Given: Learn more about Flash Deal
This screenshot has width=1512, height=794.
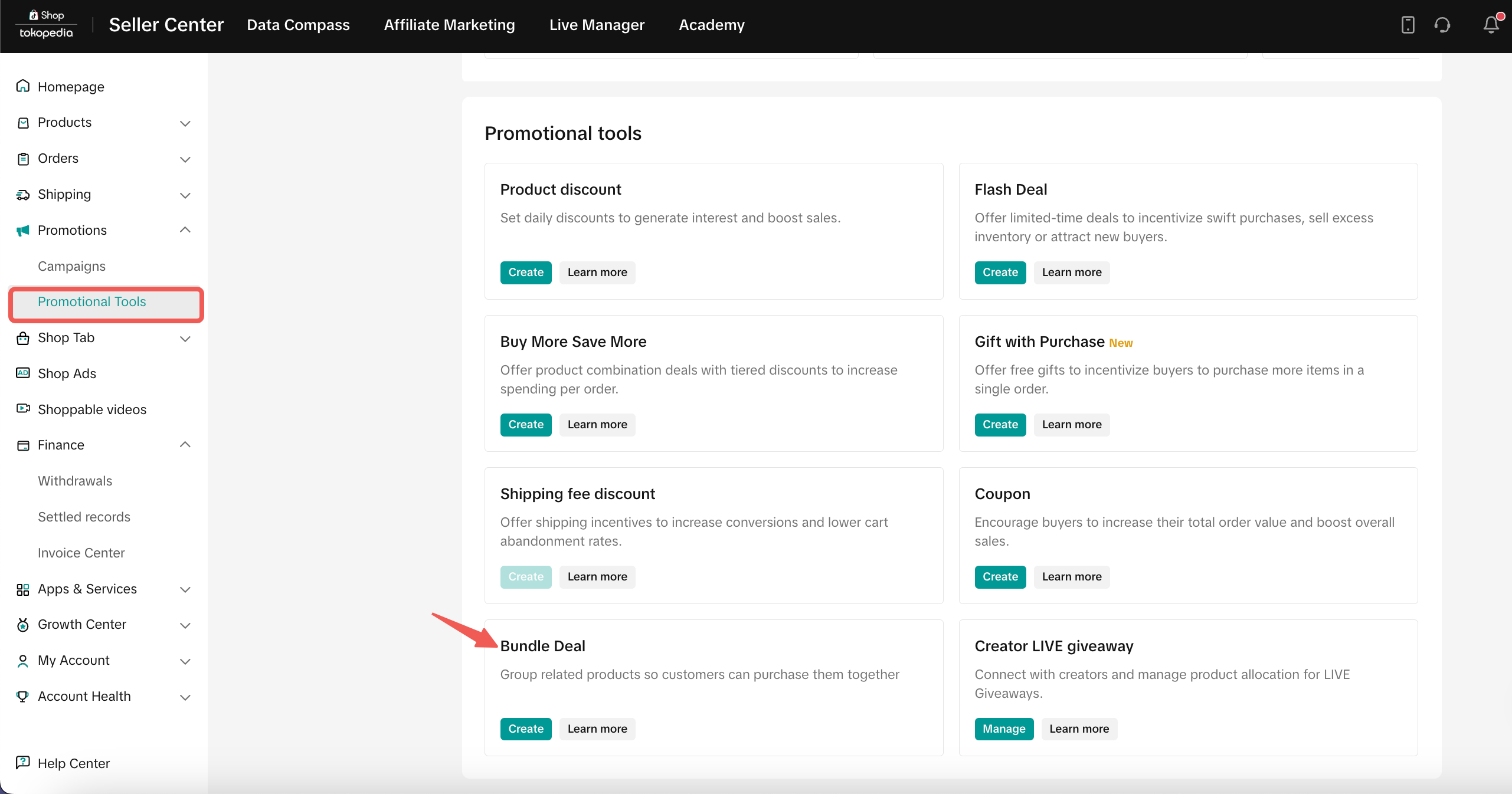Looking at the screenshot, I should pyautogui.click(x=1071, y=273).
